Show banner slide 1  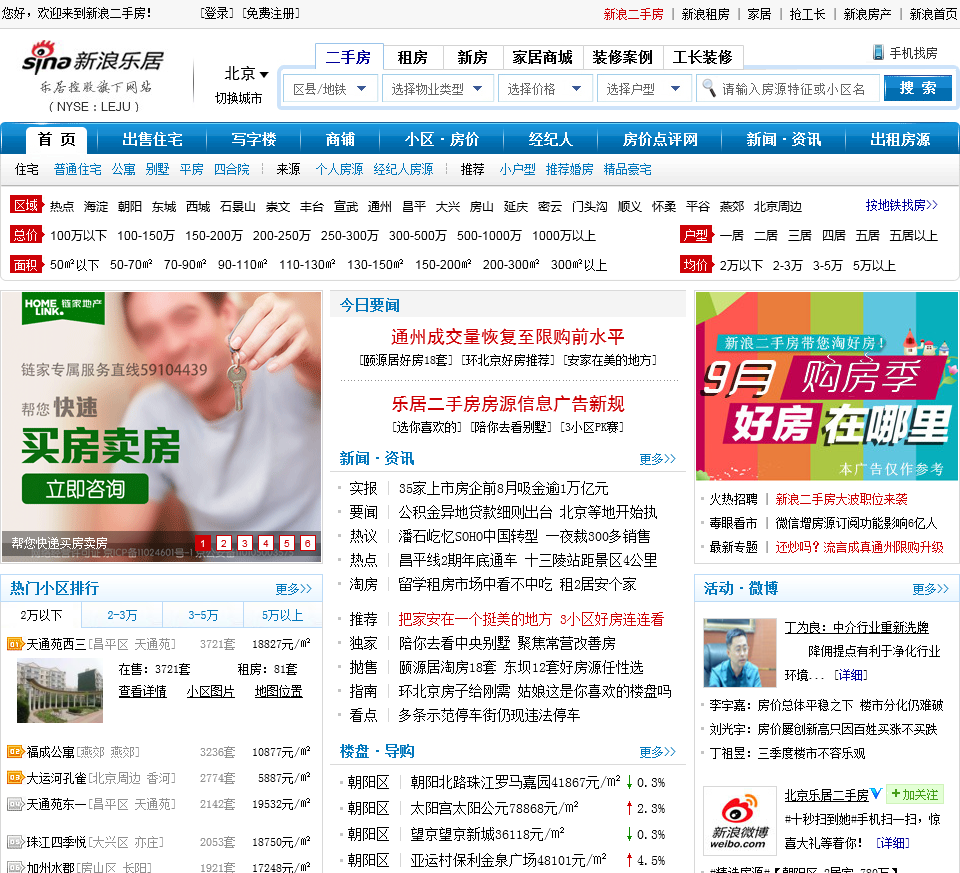tap(203, 542)
